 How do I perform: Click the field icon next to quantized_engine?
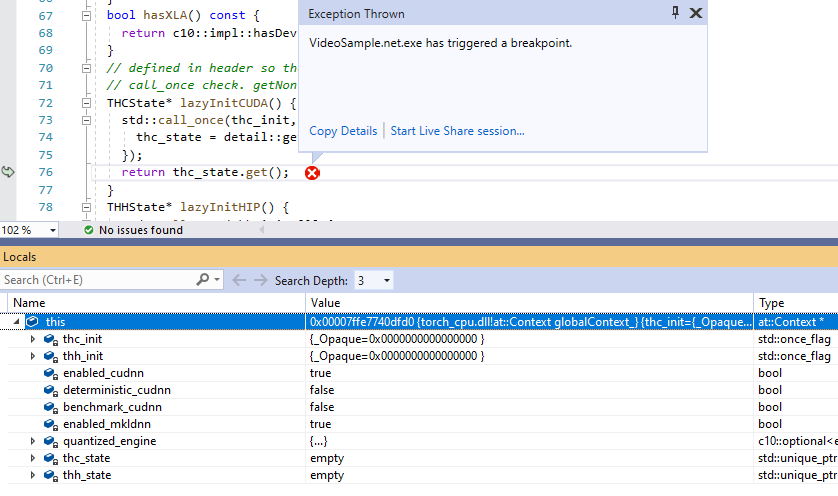51,441
